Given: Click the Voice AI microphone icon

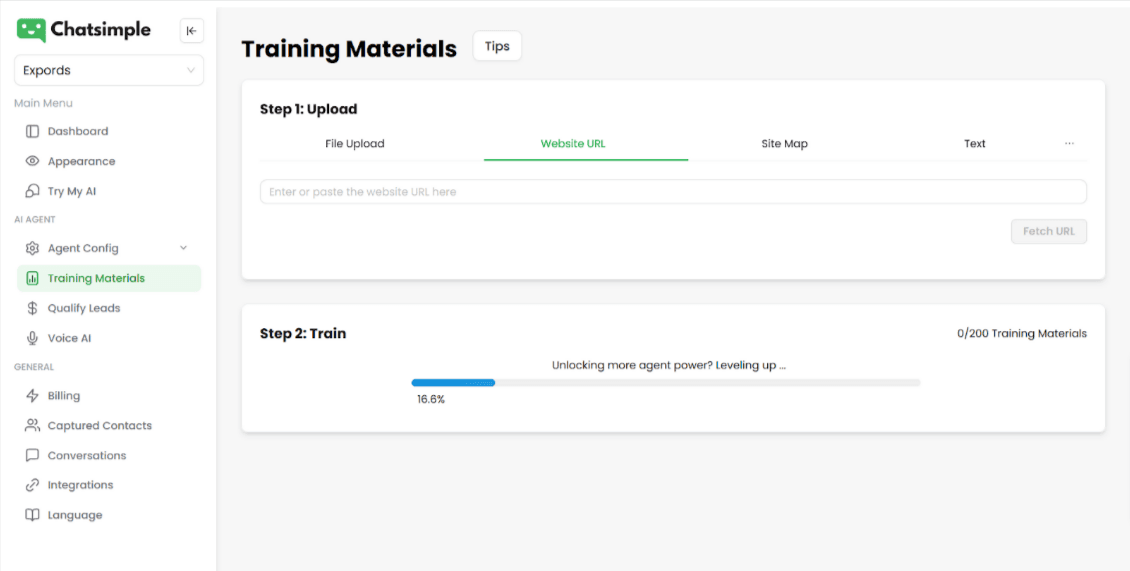Looking at the screenshot, I should 32,338.
